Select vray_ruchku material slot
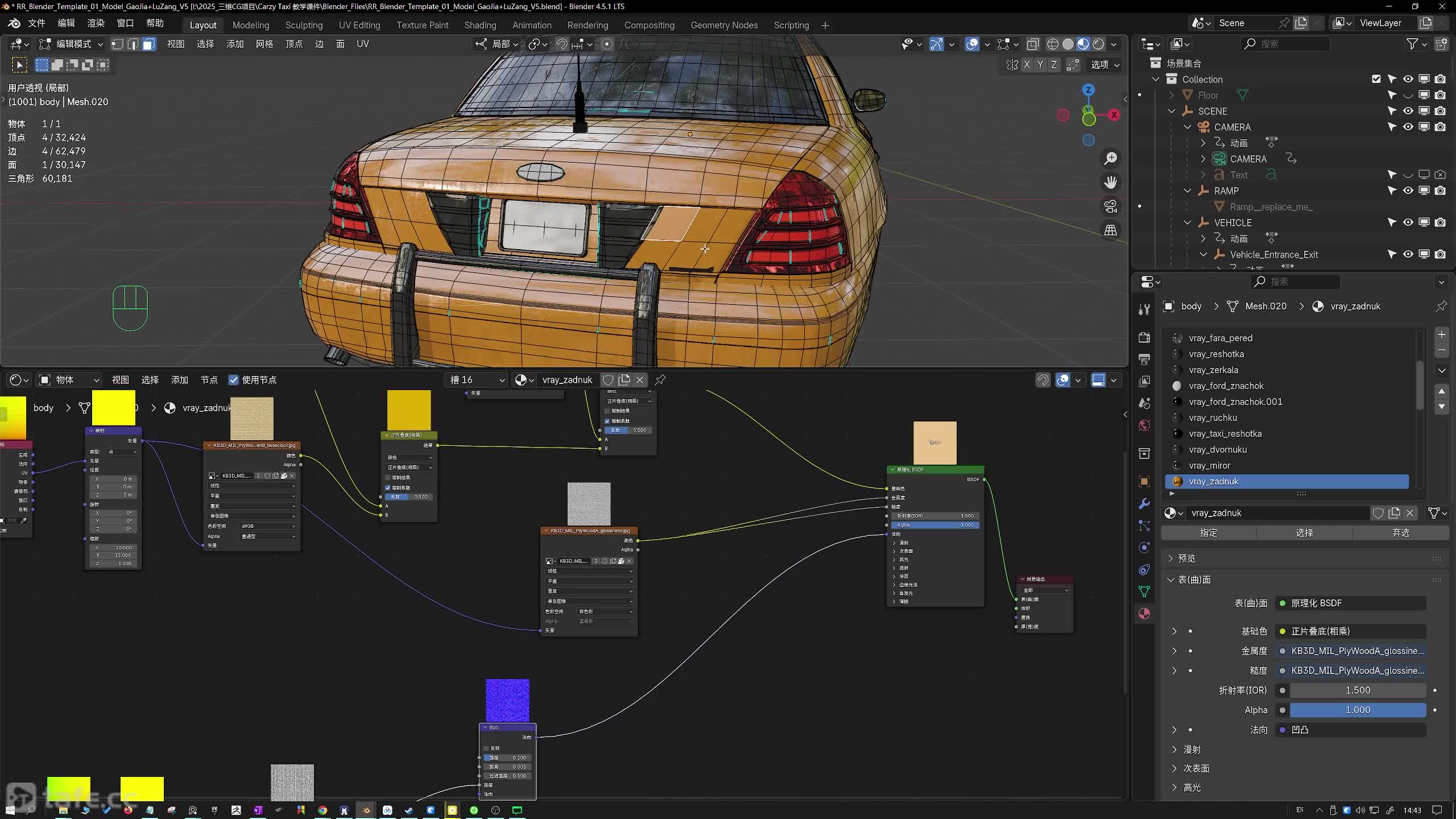The height and width of the screenshot is (819, 1456). pyautogui.click(x=1213, y=417)
